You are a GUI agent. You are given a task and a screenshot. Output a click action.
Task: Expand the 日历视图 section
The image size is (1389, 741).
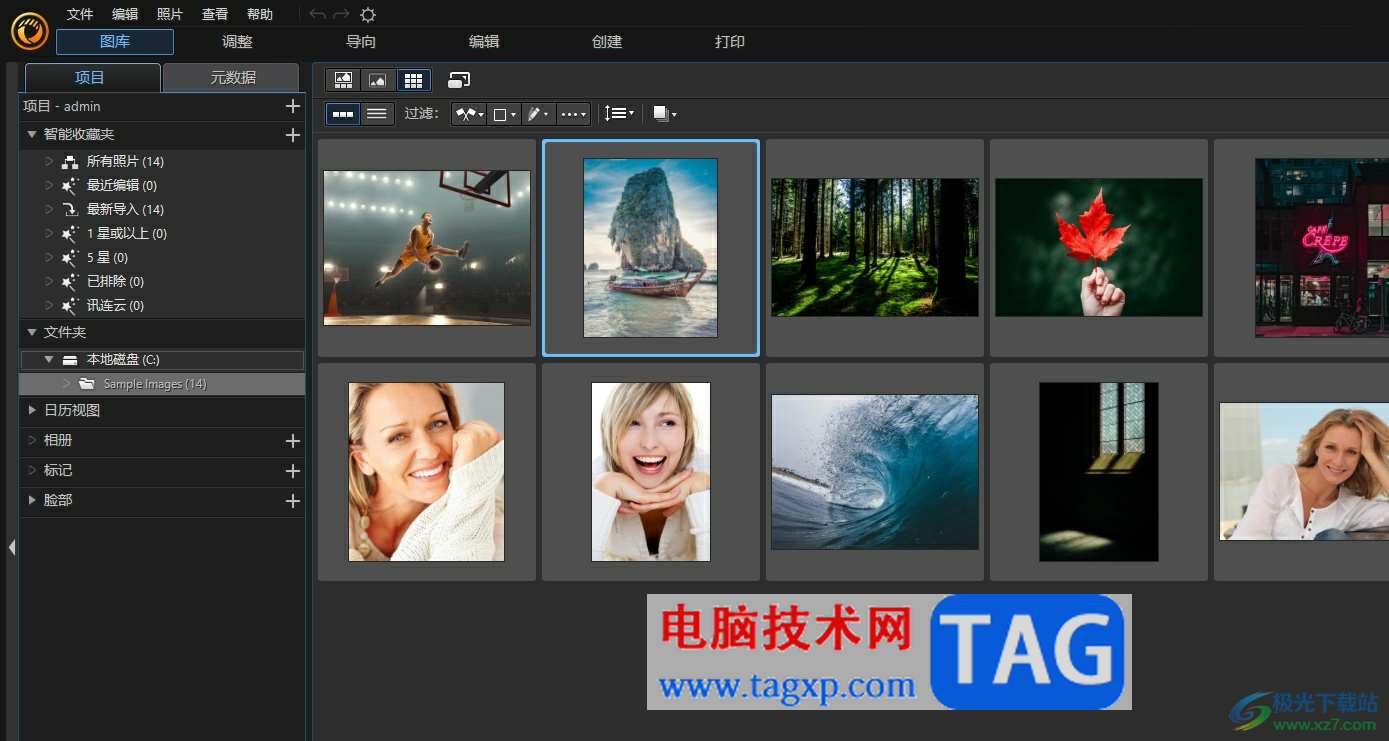(32, 410)
